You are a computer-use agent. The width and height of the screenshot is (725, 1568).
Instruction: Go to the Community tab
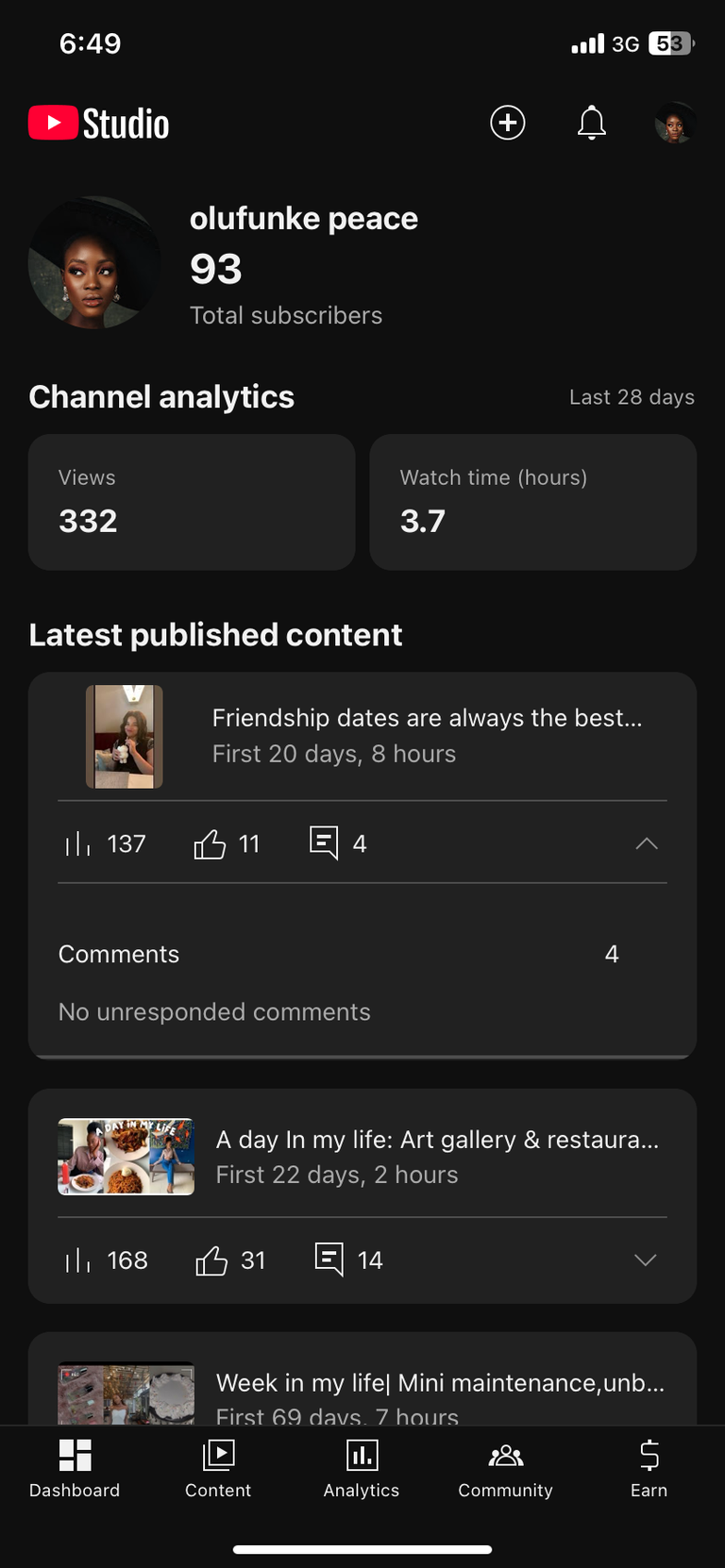coord(506,1468)
